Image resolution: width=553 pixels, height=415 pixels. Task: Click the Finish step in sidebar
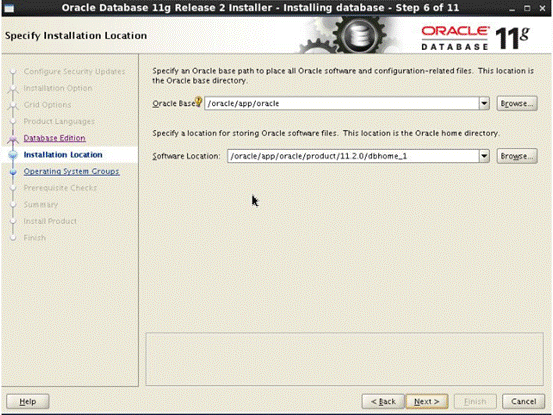pos(35,238)
